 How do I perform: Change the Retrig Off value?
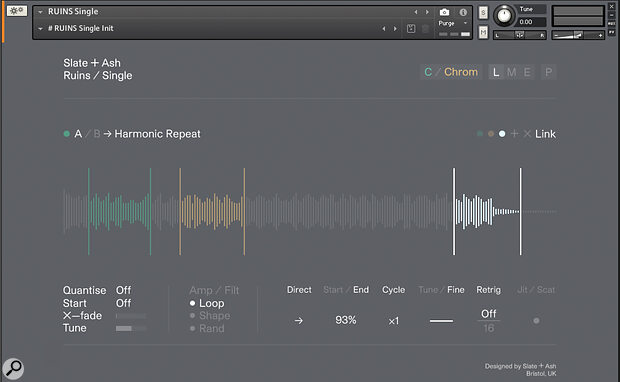pyautogui.click(x=488, y=314)
